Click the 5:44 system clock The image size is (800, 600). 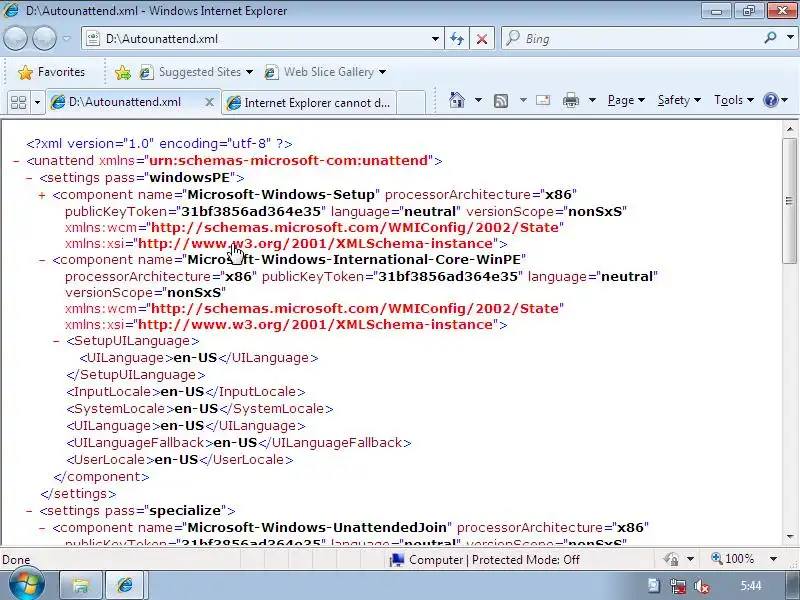751,585
